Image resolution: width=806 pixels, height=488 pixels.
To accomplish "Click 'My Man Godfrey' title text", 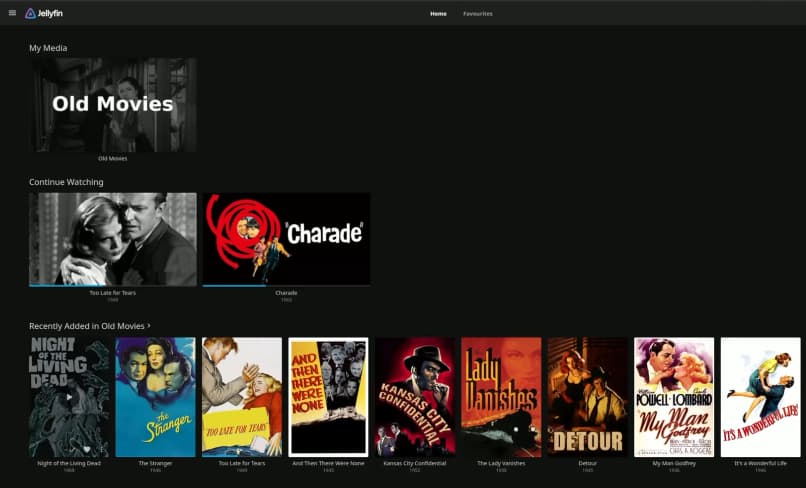I will pos(674,463).
